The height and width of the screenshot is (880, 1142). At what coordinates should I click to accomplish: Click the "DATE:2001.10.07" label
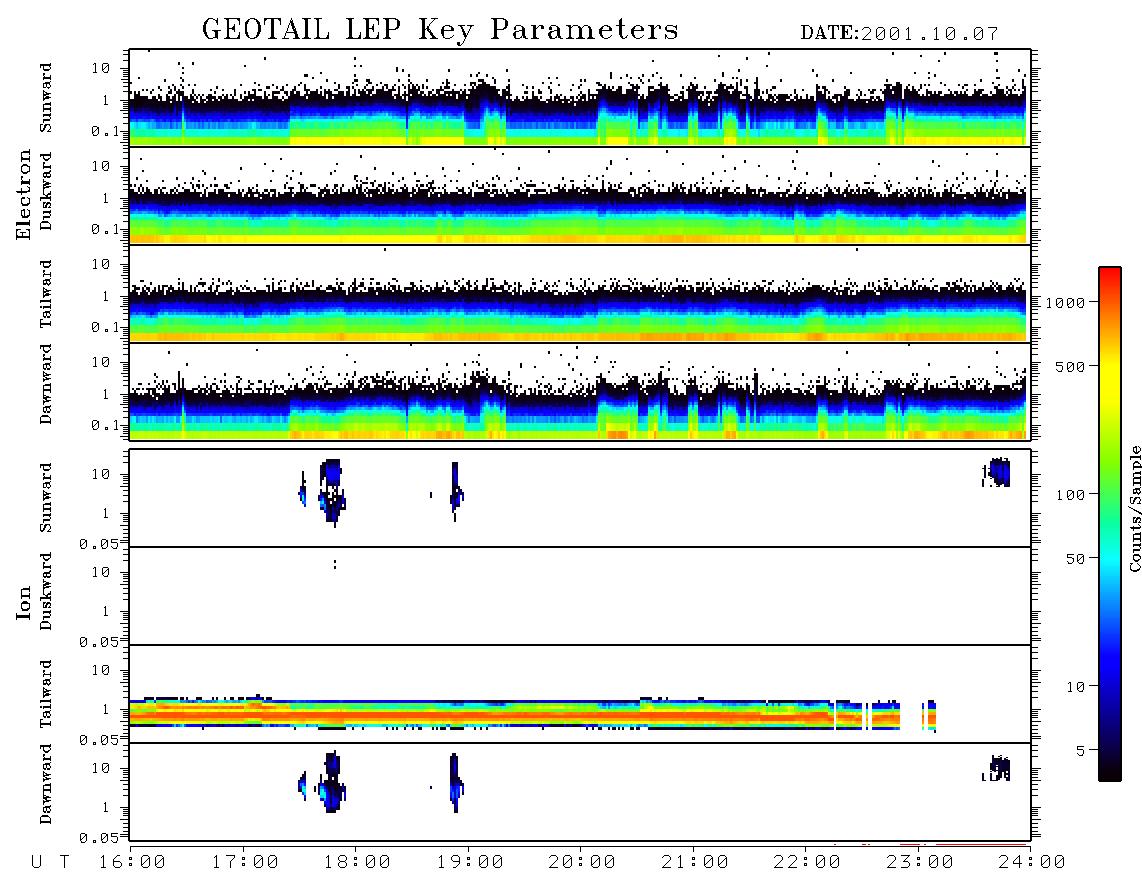(x=899, y=34)
